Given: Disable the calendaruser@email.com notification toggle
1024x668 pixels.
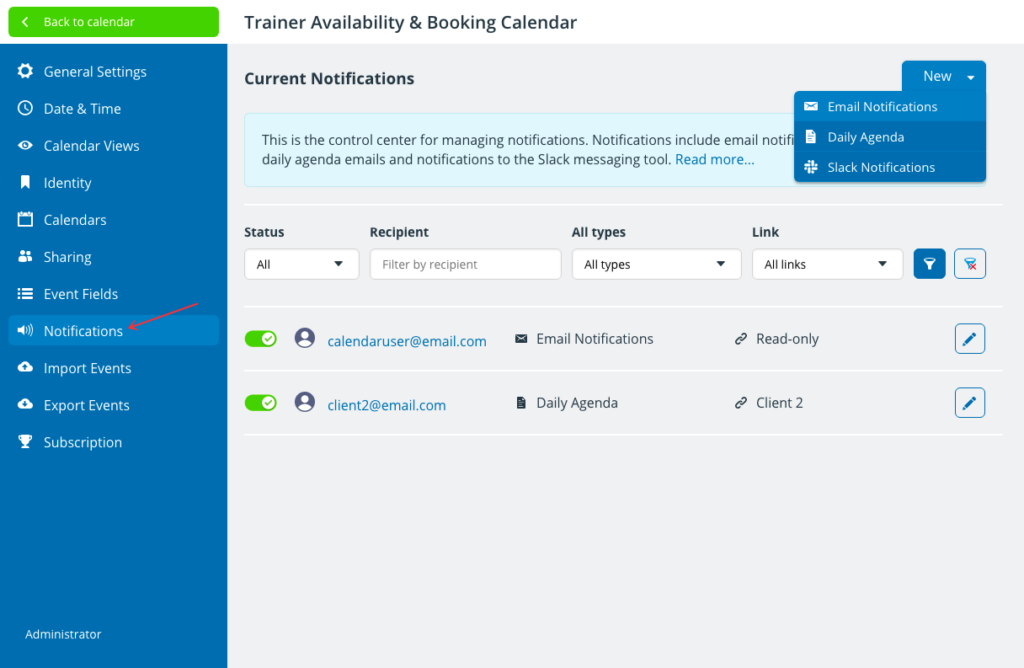Looking at the screenshot, I should click(x=261, y=339).
